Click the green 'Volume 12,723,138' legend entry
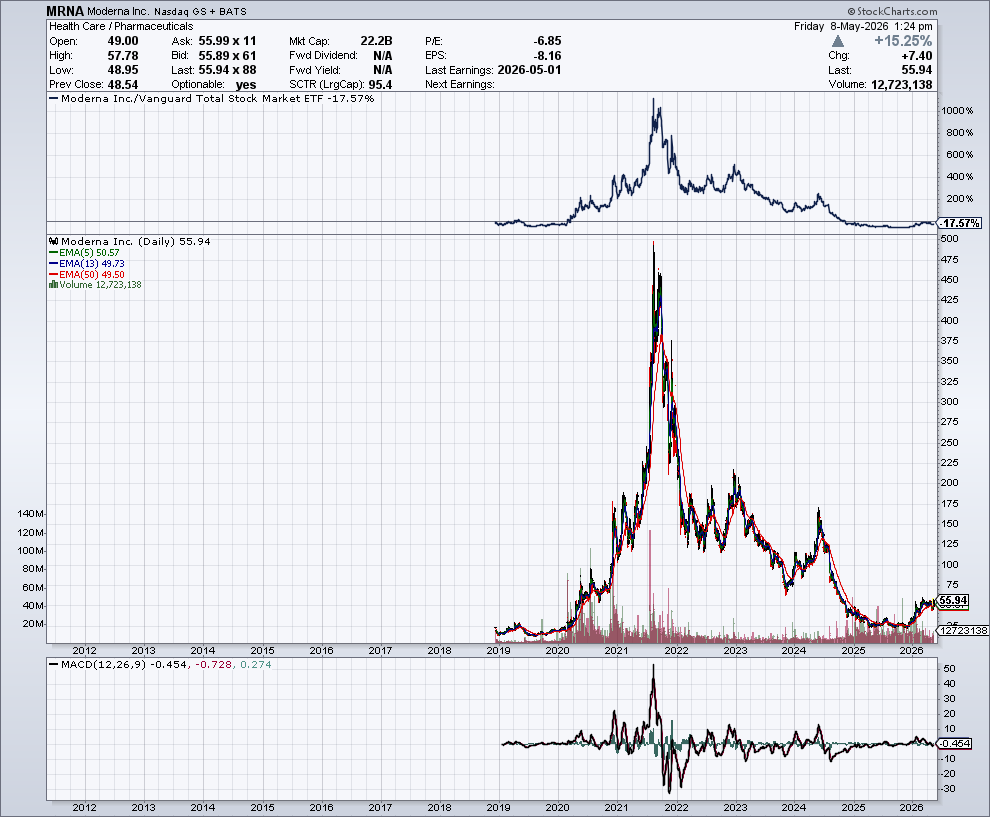Screen dimensions: 990x817 95,285
